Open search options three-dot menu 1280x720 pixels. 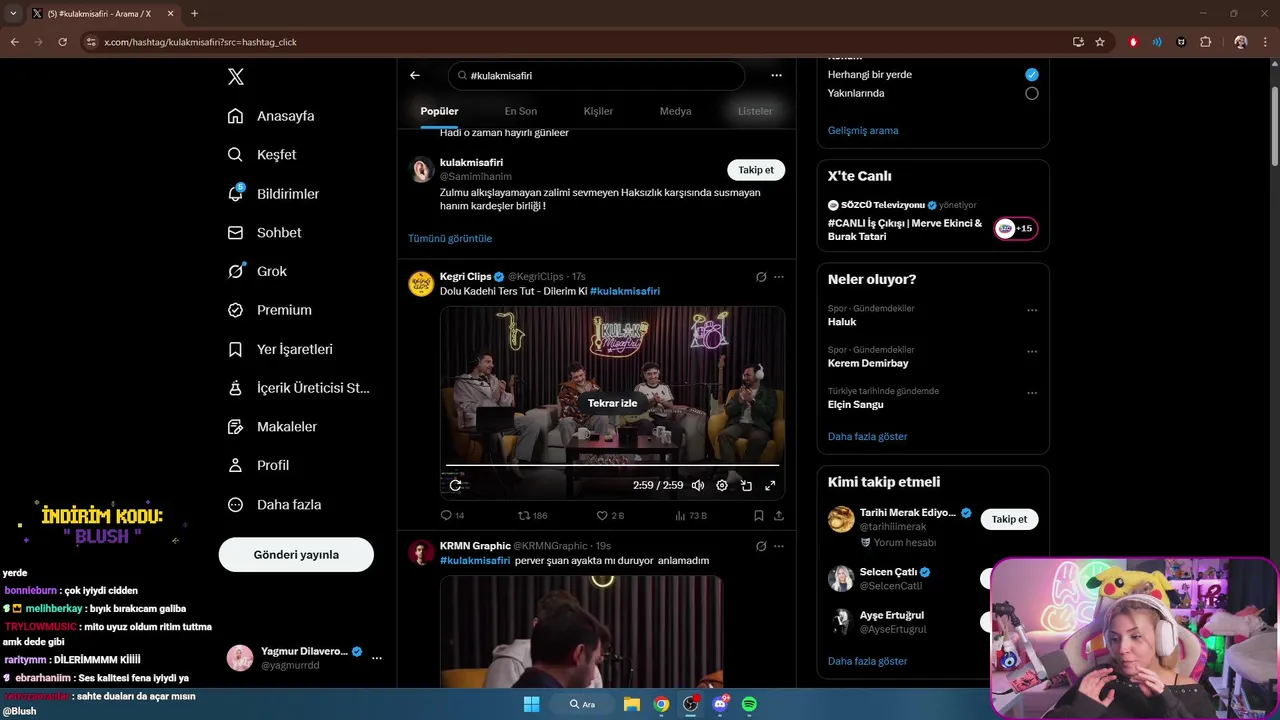776,75
